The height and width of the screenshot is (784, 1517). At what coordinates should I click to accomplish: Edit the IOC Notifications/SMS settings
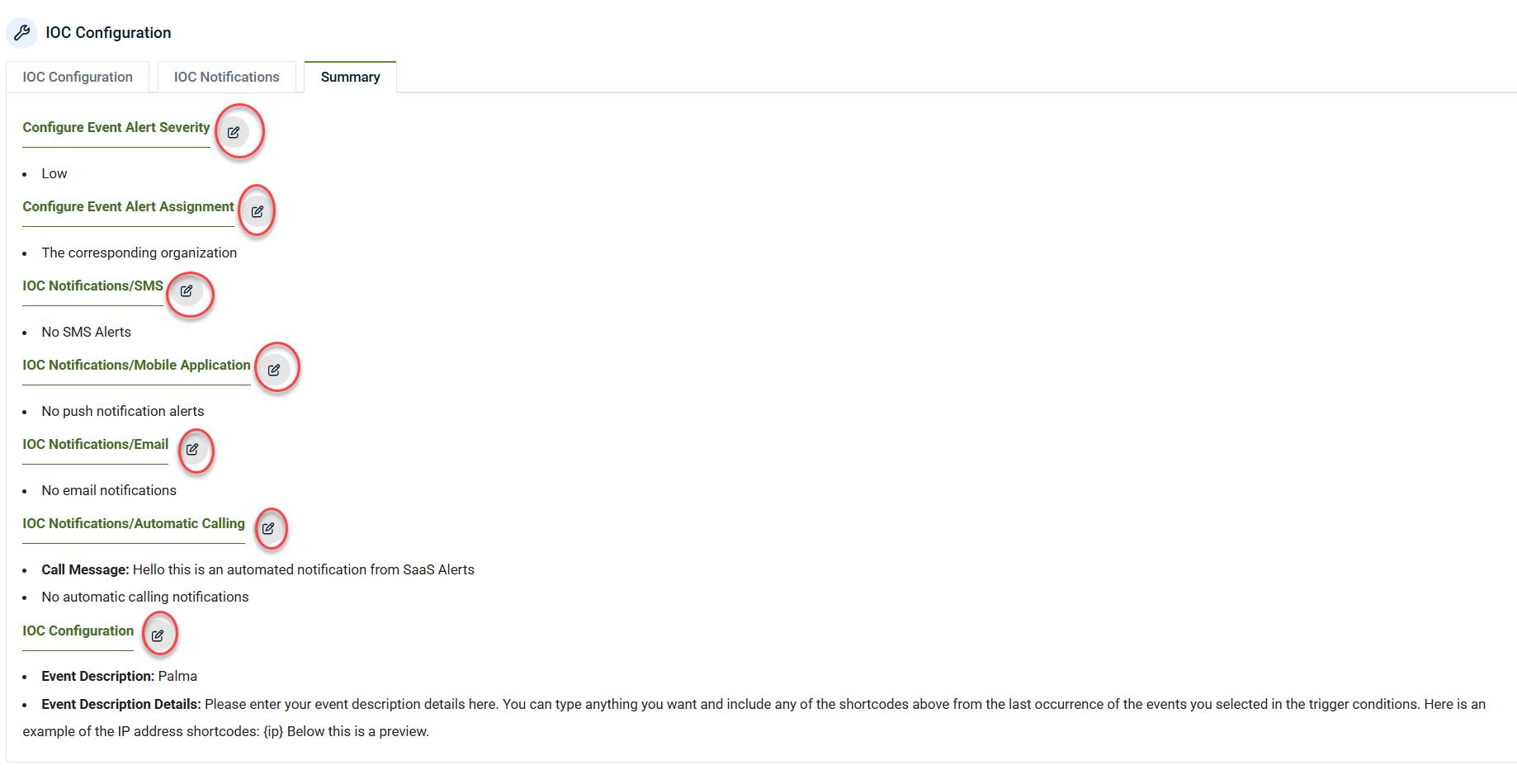click(x=187, y=290)
